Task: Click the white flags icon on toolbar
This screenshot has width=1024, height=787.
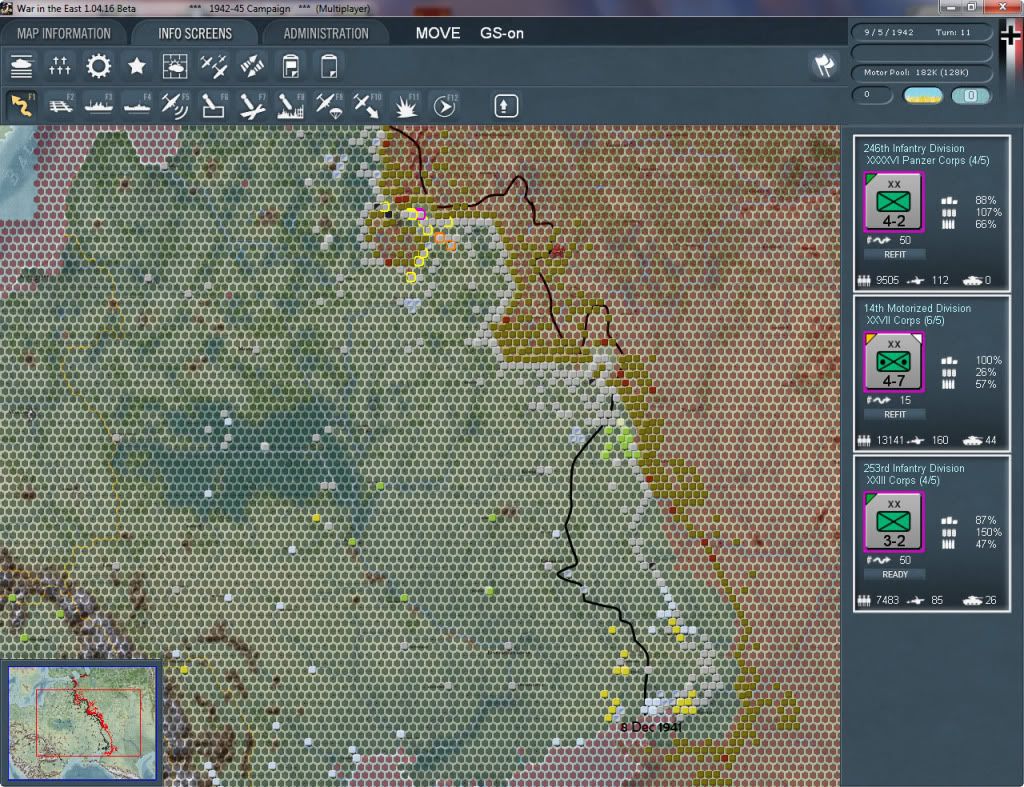Action: point(824,65)
